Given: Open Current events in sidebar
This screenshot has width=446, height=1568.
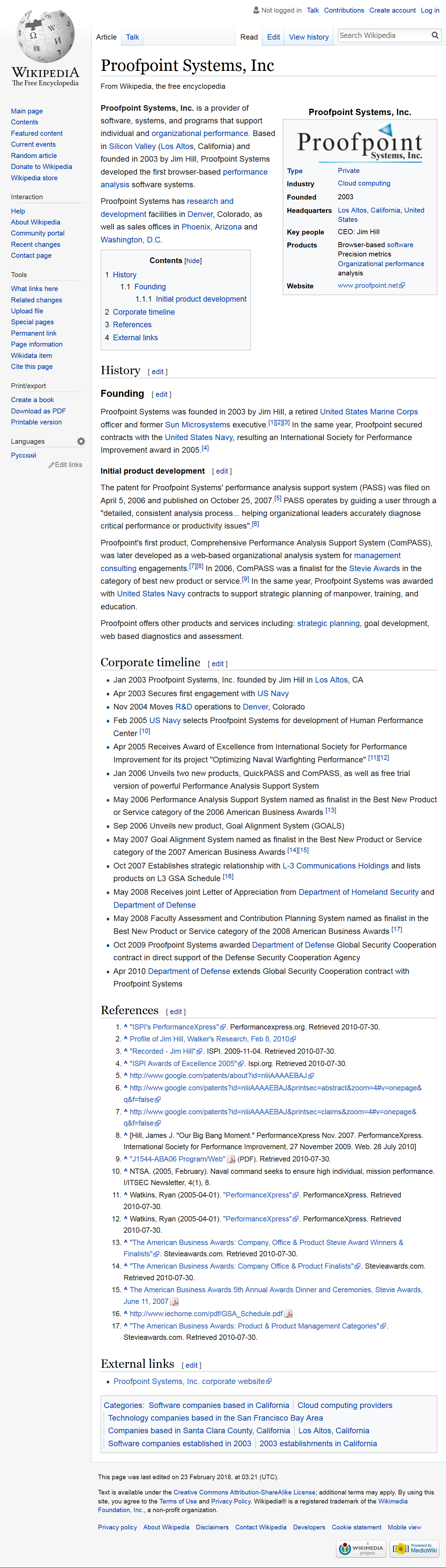Looking at the screenshot, I should pos(34,144).
